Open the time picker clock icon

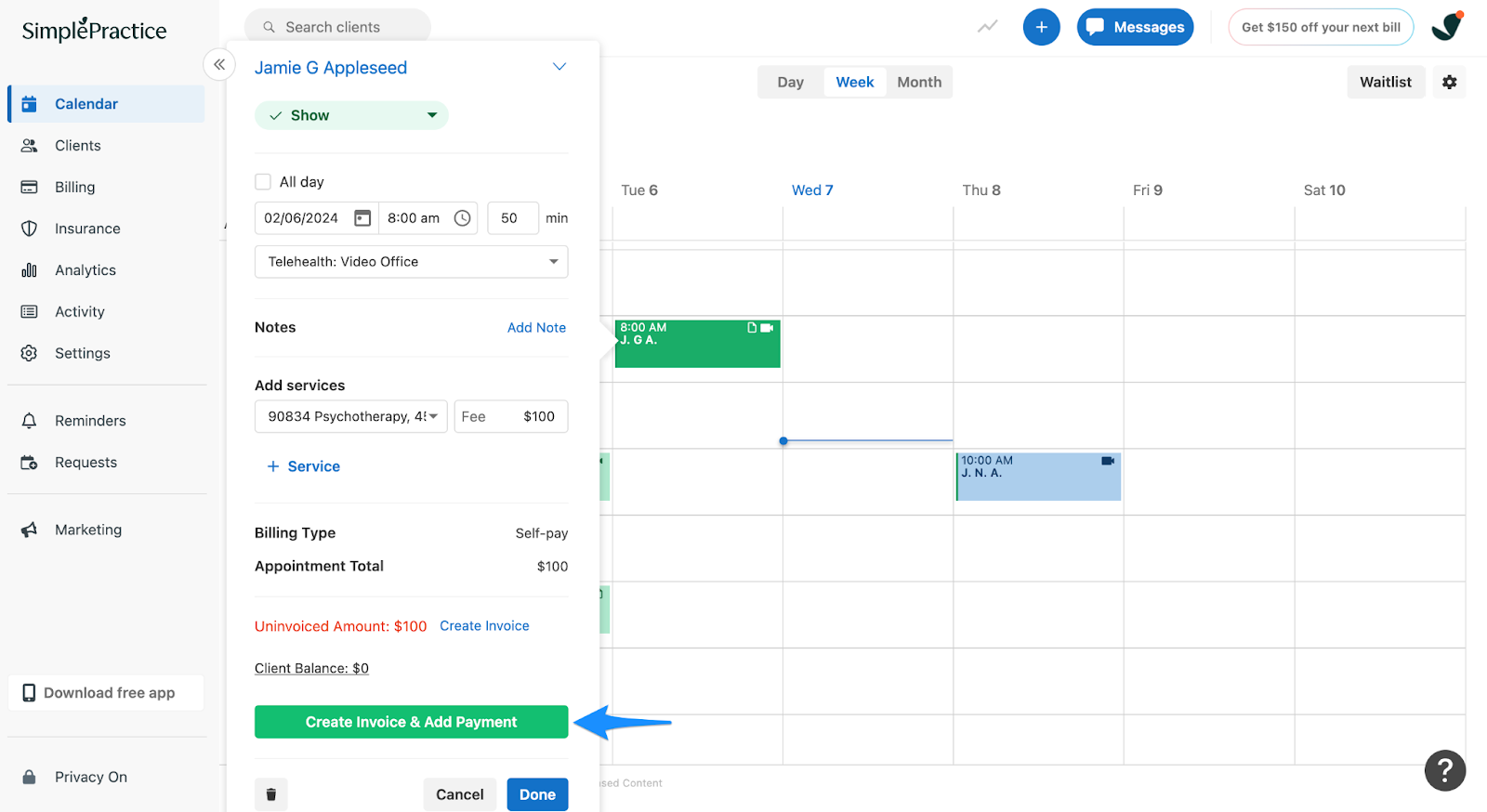pos(462,218)
